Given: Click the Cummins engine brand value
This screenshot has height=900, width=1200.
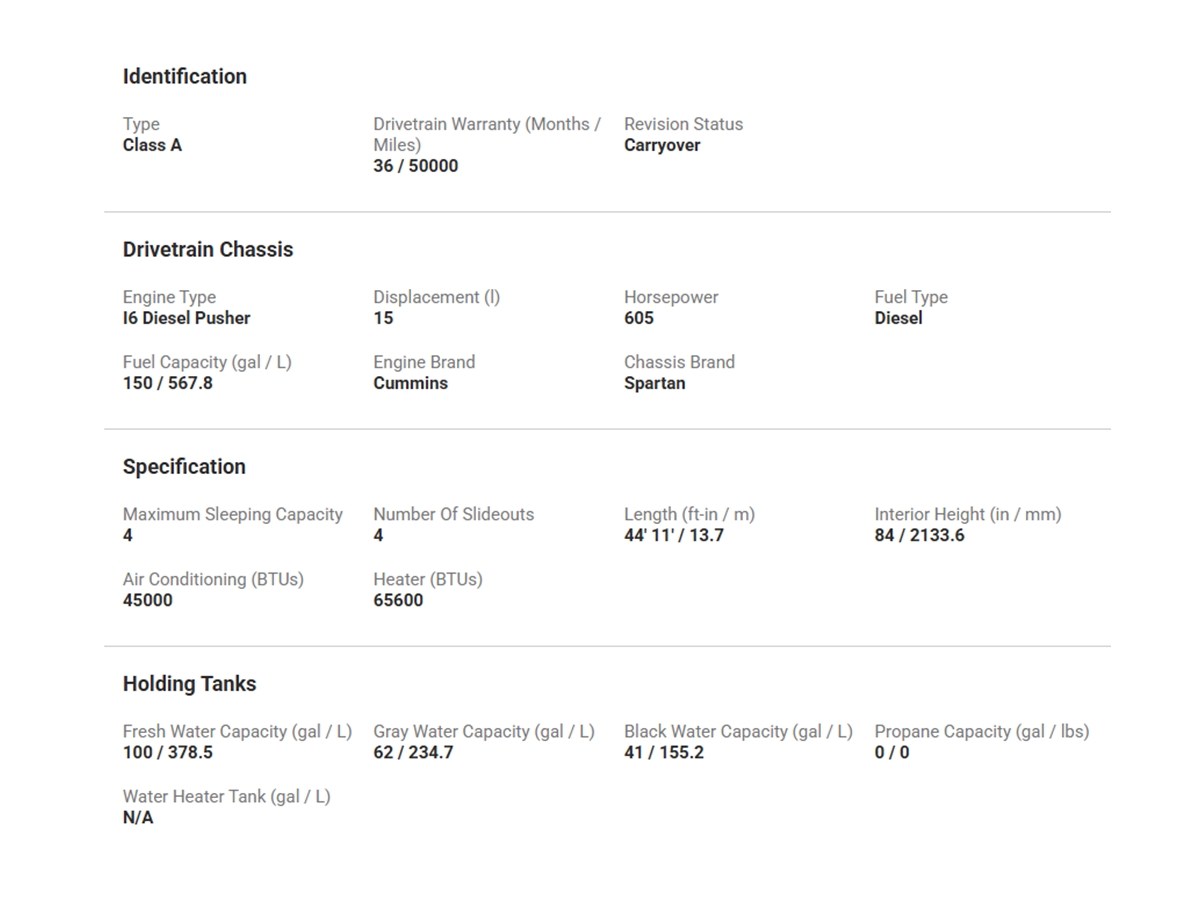Looking at the screenshot, I should (x=410, y=384).
